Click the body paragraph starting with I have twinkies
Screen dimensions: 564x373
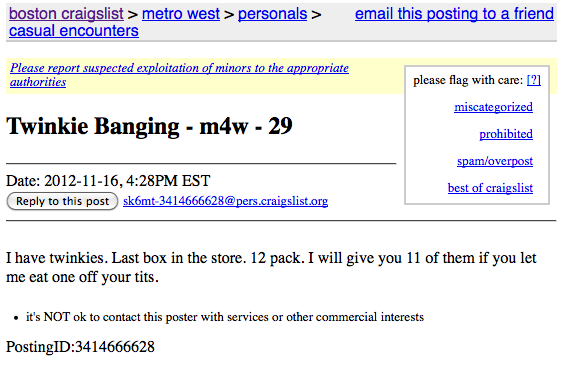(271, 268)
